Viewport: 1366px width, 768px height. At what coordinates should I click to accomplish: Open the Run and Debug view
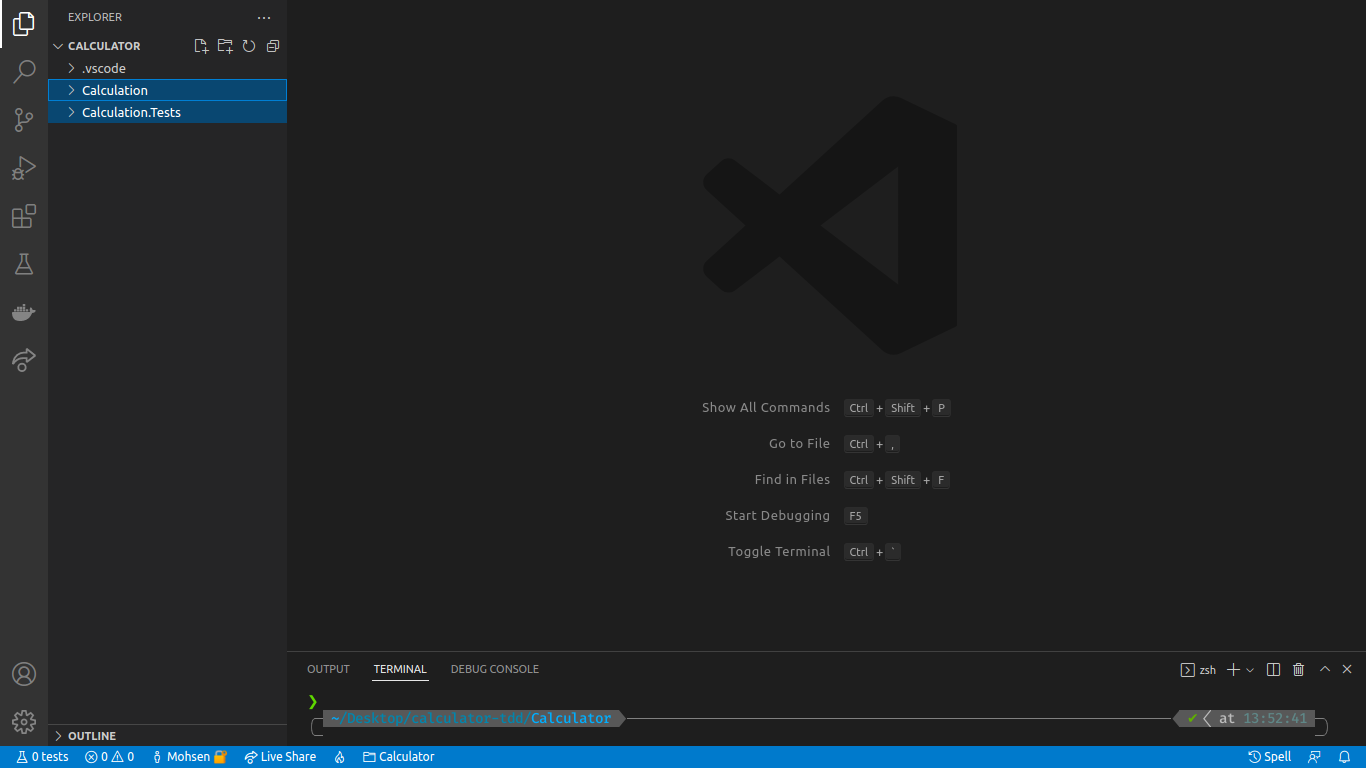pos(24,168)
